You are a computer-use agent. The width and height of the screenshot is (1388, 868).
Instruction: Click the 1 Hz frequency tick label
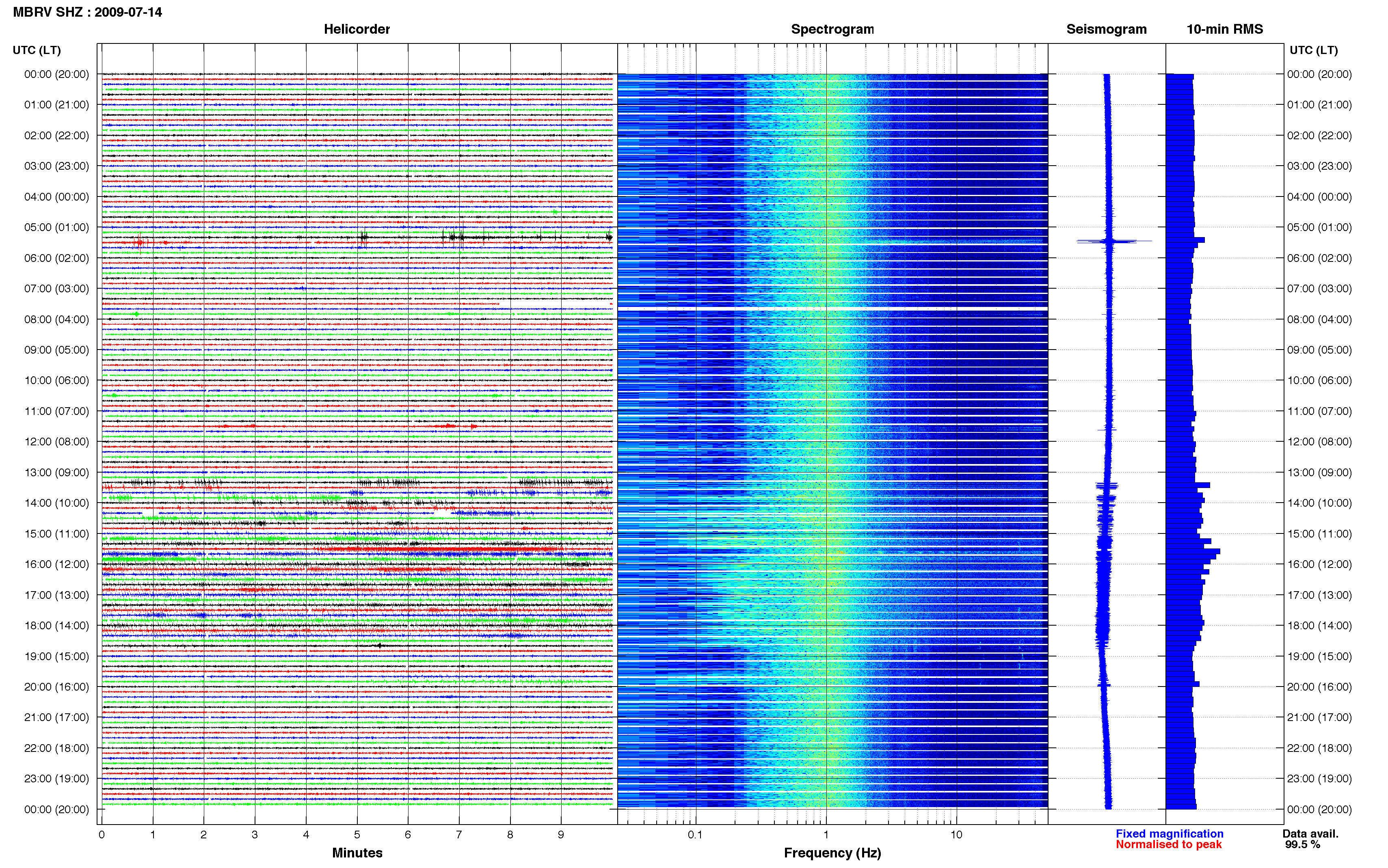826,835
